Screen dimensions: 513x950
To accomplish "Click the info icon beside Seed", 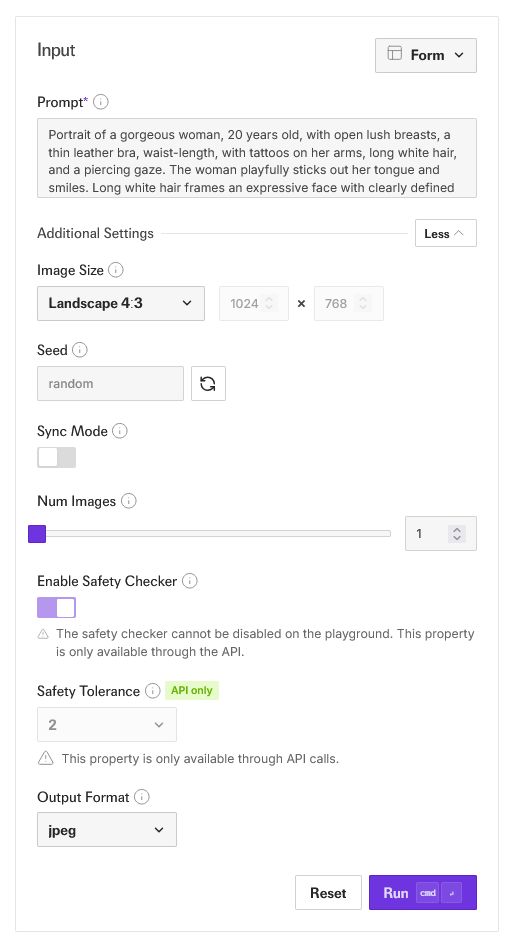I will [79, 350].
